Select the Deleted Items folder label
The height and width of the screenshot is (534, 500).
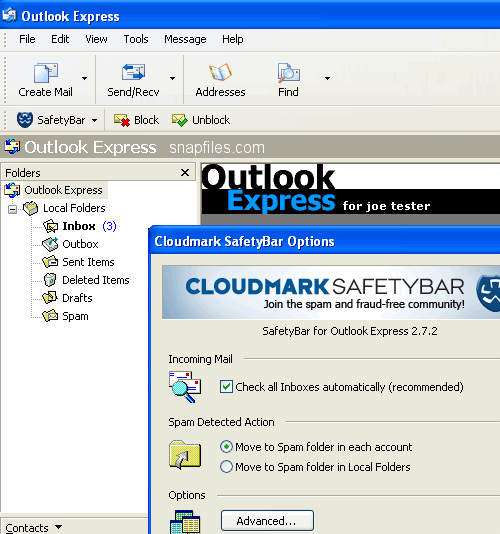96,280
